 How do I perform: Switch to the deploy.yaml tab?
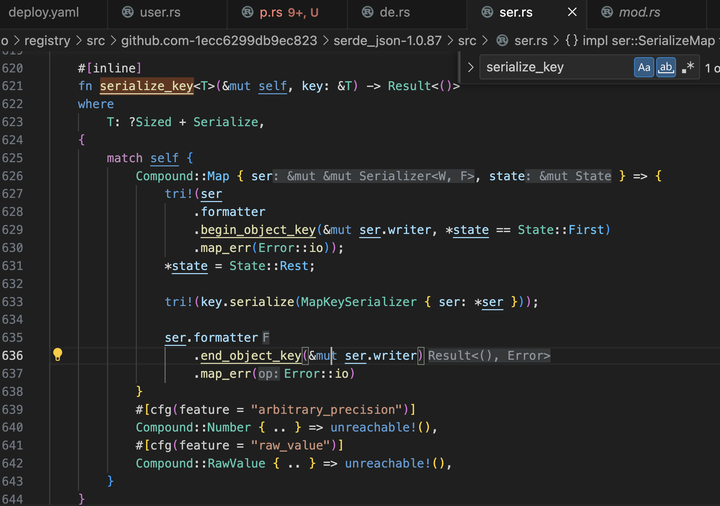point(43,13)
